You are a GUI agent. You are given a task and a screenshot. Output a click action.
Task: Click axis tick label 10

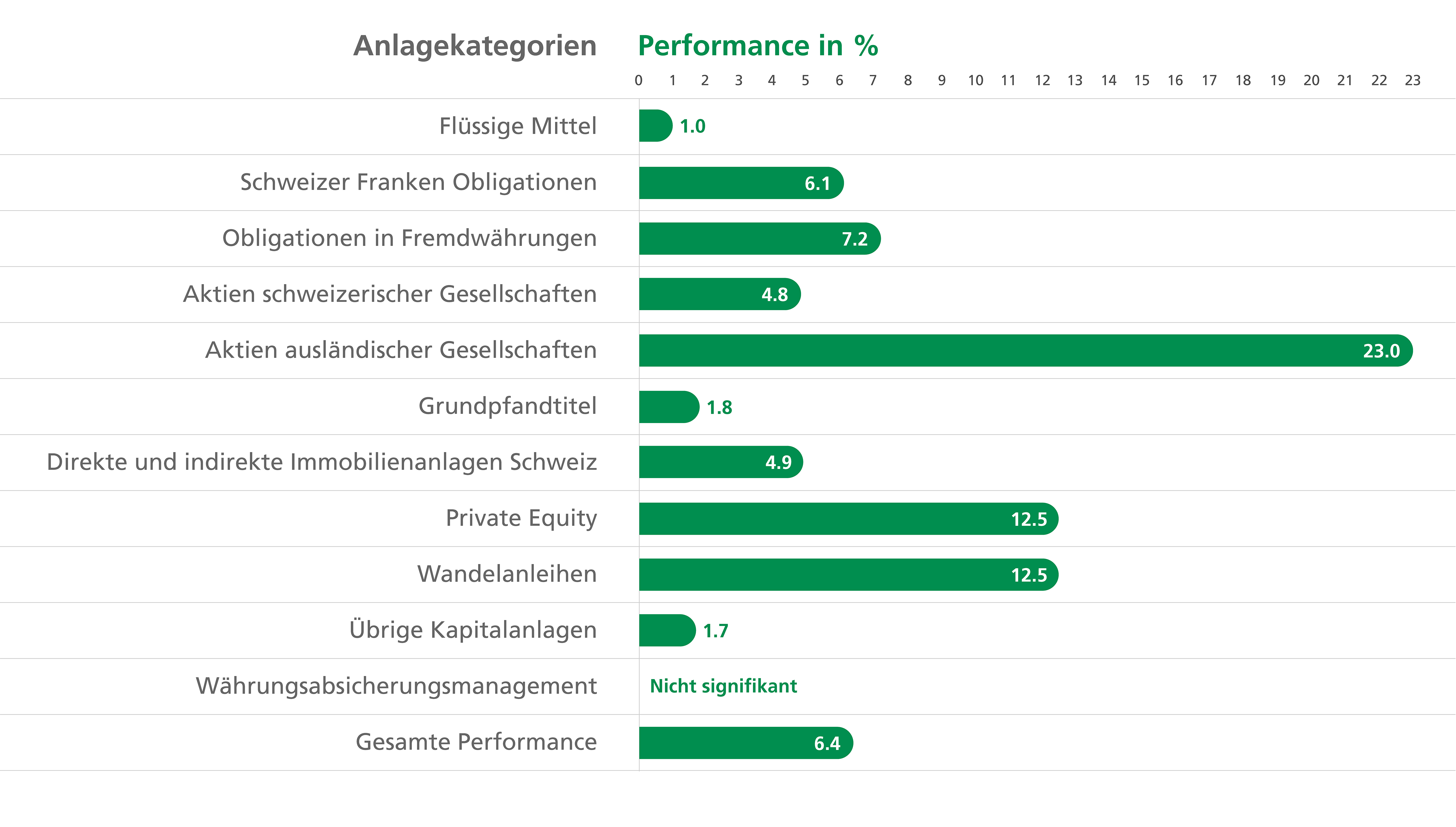(976, 80)
